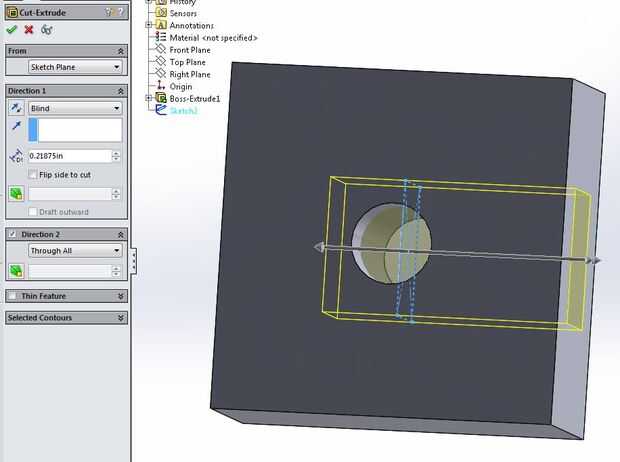Open the Direction 2 Through All dropdown
Screen dimensions: 620x462
point(75,250)
